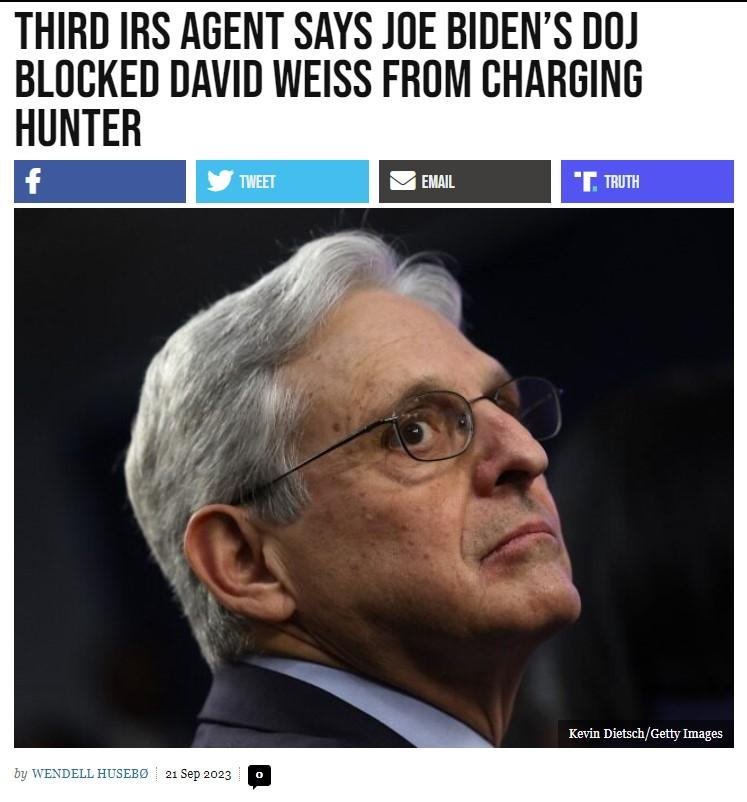The image size is (747, 802).
Task: Click the light blue Twitter share bar
Action: tap(282, 182)
